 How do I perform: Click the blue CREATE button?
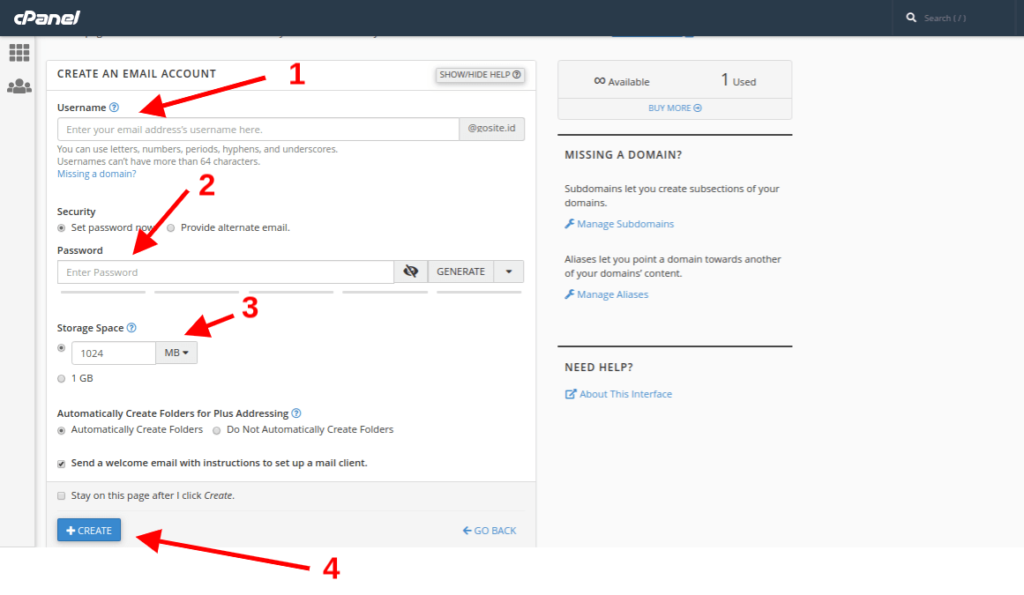[x=89, y=530]
